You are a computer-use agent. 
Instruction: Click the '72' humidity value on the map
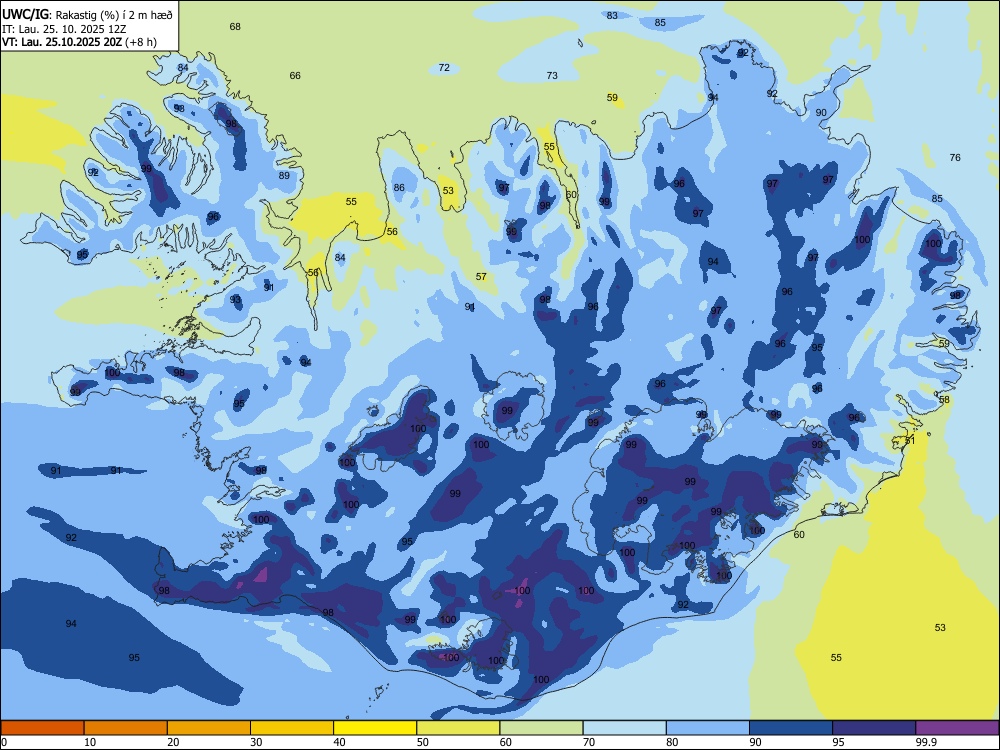tap(444, 68)
